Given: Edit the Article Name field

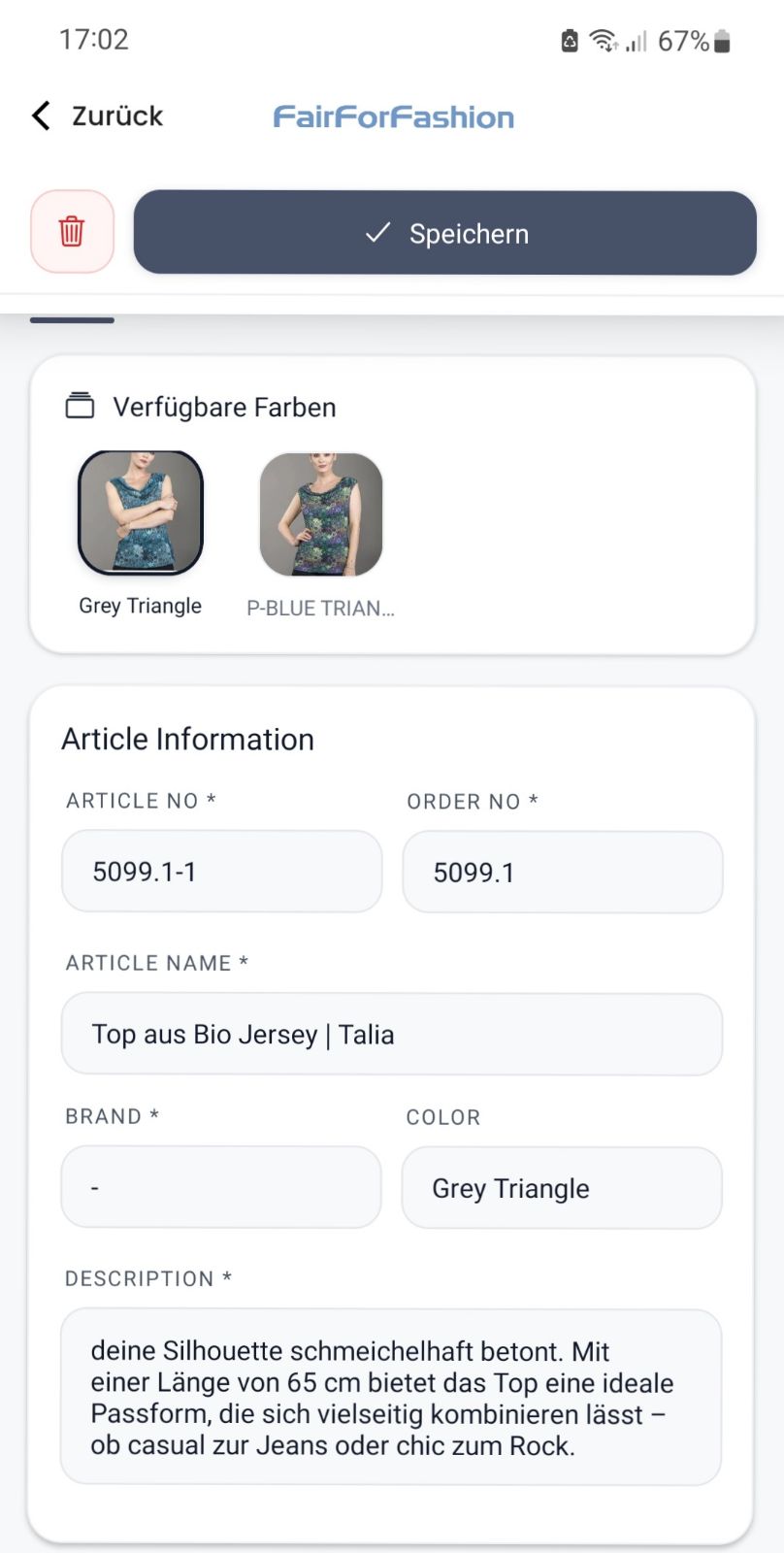Looking at the screenshot, I should 392,1035.
